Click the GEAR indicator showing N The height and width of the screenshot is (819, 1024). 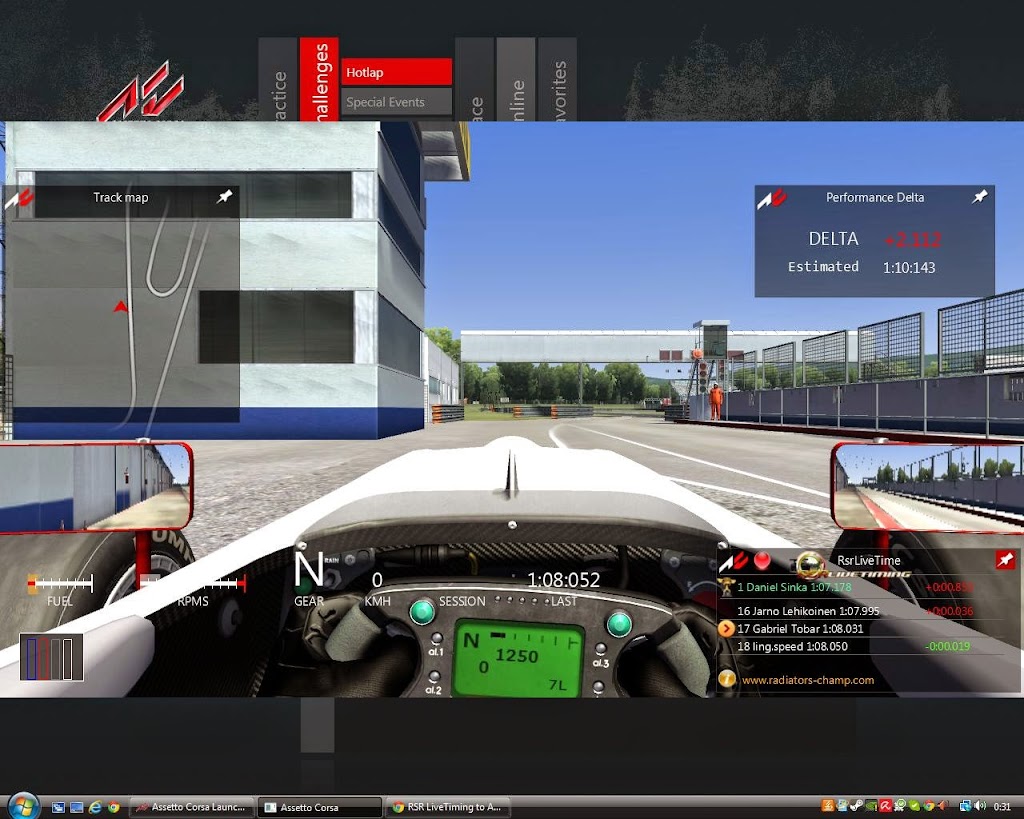point(308,570)
